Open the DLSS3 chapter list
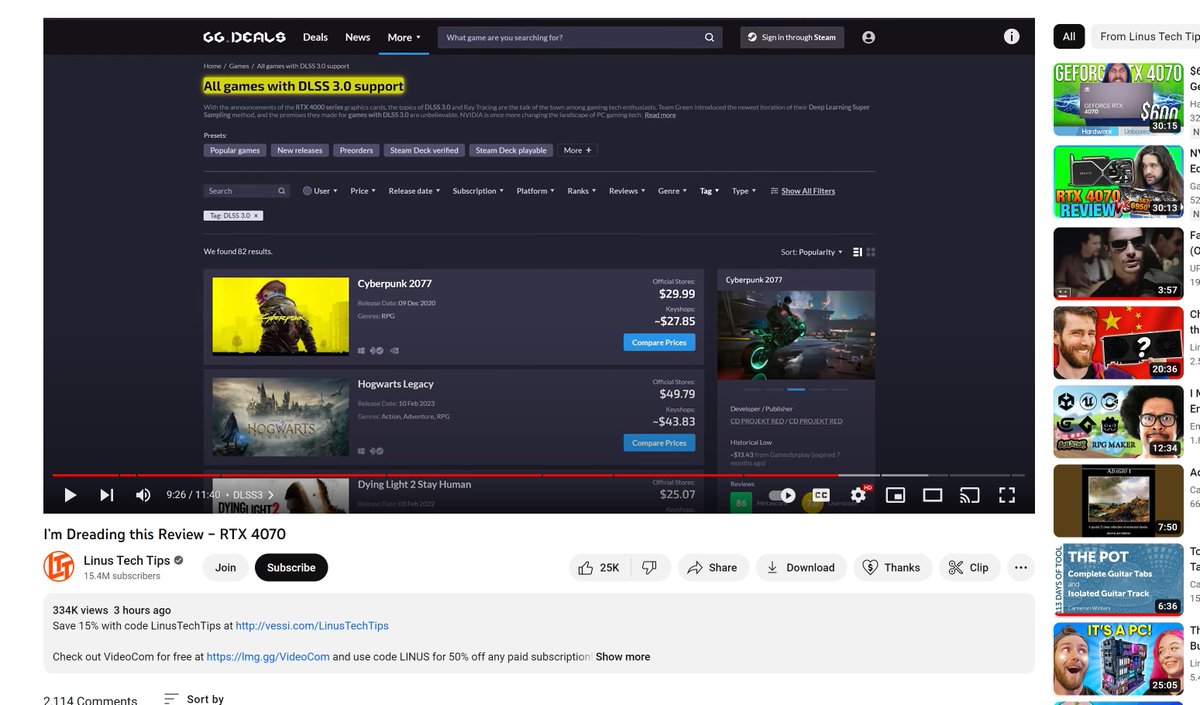Screen dimensions: 1200x705 click(x=253, y=495)
